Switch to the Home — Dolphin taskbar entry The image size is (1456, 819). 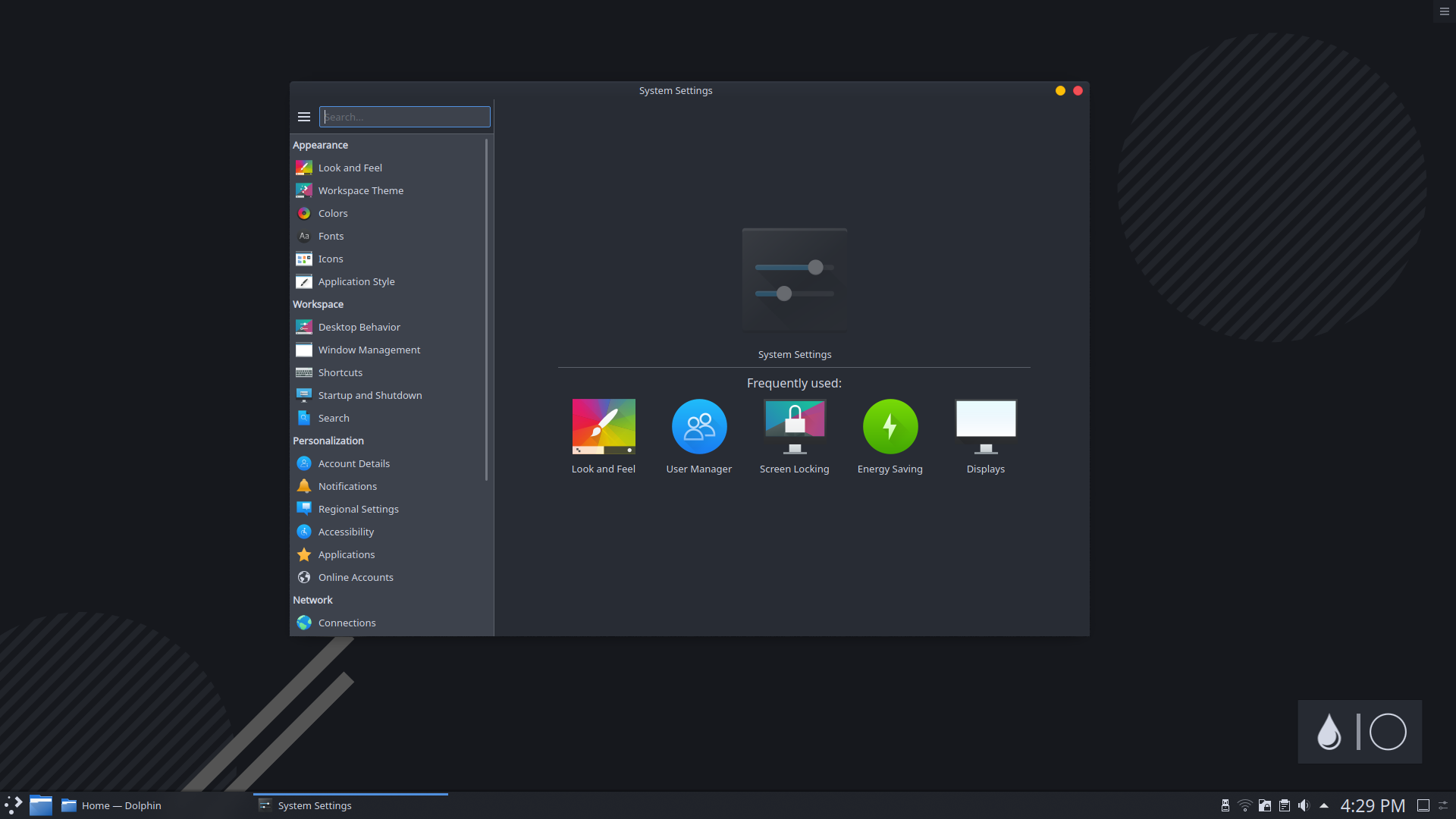pyautogui.click(x=154, y=805)
